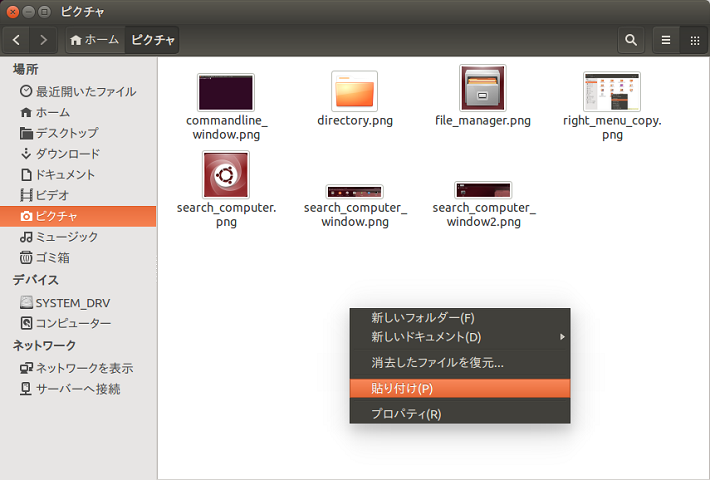710x480 pixels.
Task: Open 最近開いたファイル in the sidebar
Action: tap(78, 91)
